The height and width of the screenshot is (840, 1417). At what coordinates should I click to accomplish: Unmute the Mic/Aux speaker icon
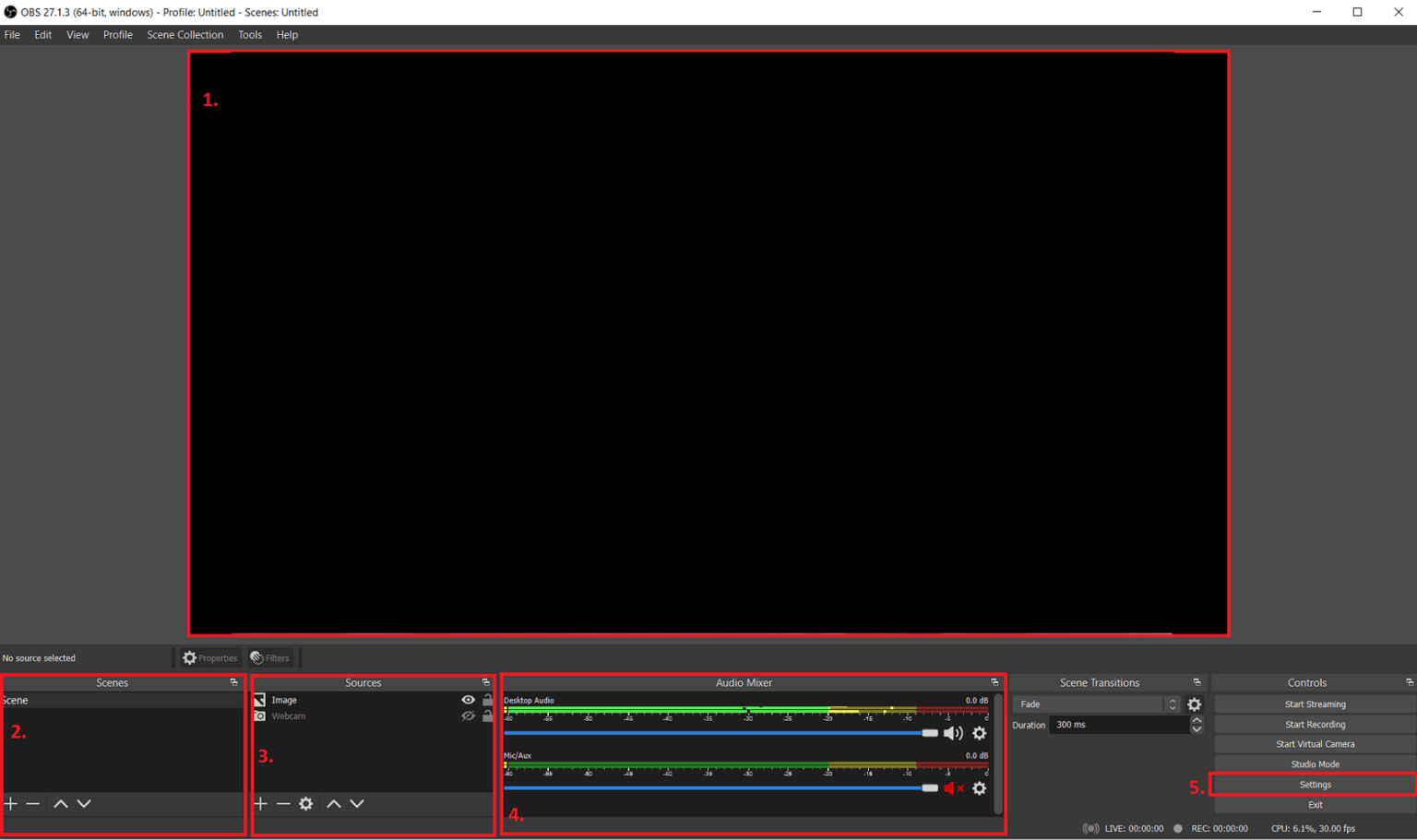(x=953, y=788)
